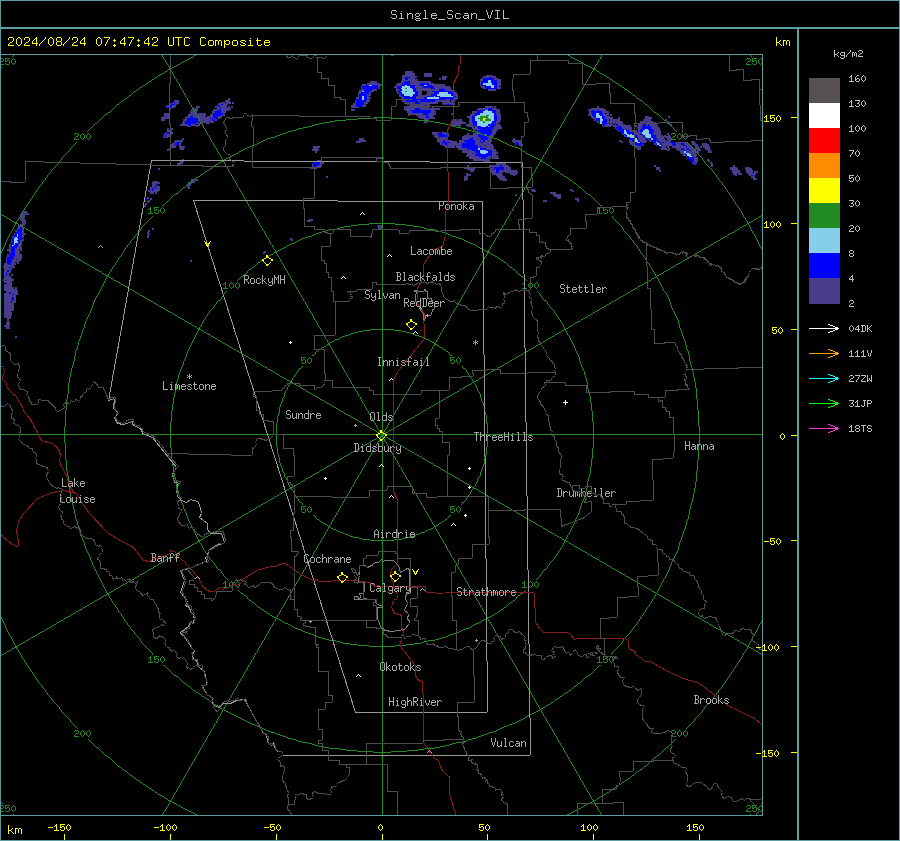Click the Sundre town label
The image size is (900, 841).
pyautogui.click(x=303, y=415)
